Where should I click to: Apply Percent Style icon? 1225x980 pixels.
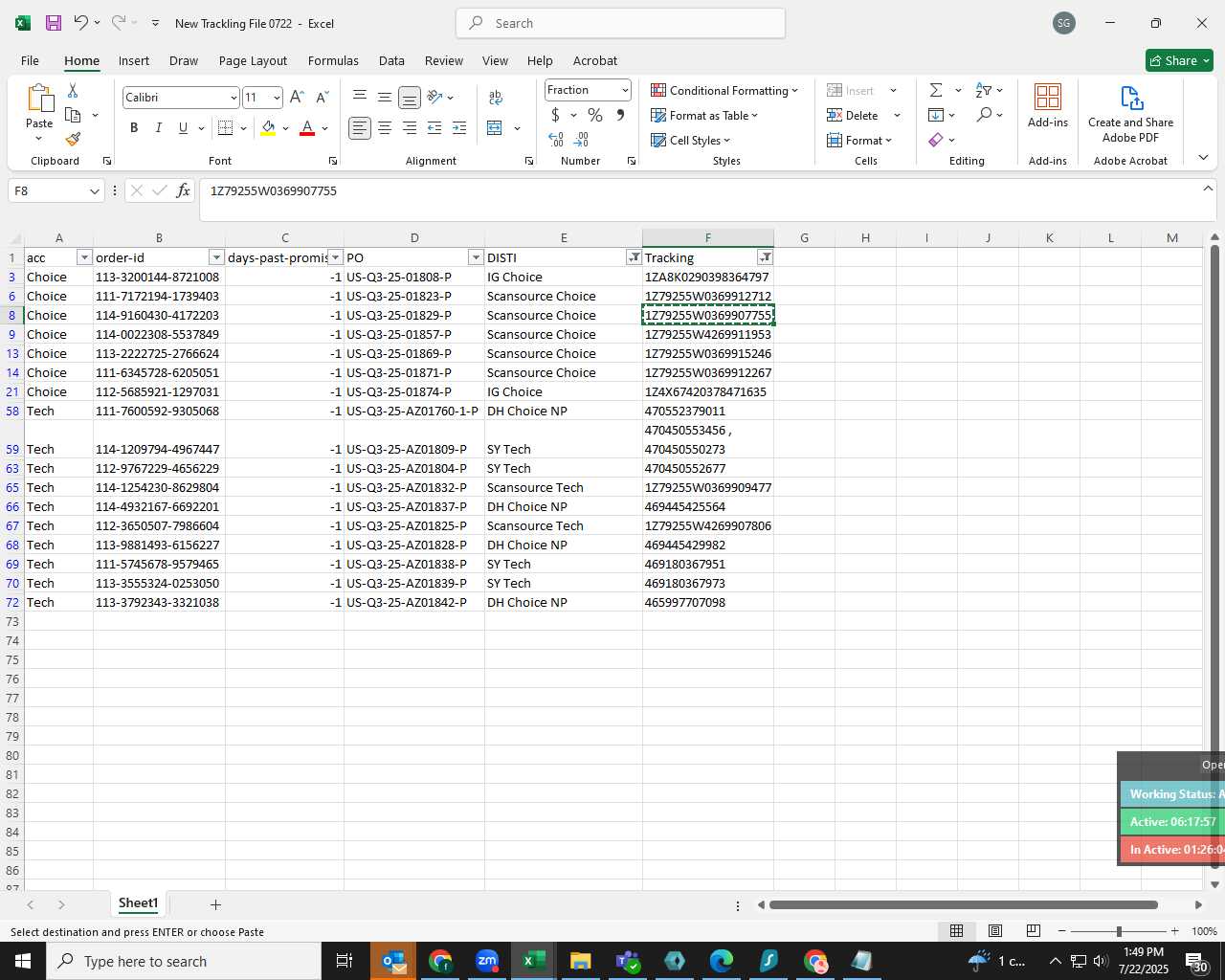595,115
